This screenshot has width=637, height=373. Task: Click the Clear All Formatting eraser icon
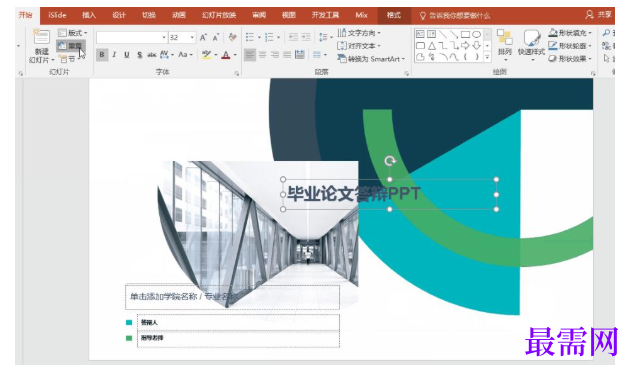pos(232,37)
